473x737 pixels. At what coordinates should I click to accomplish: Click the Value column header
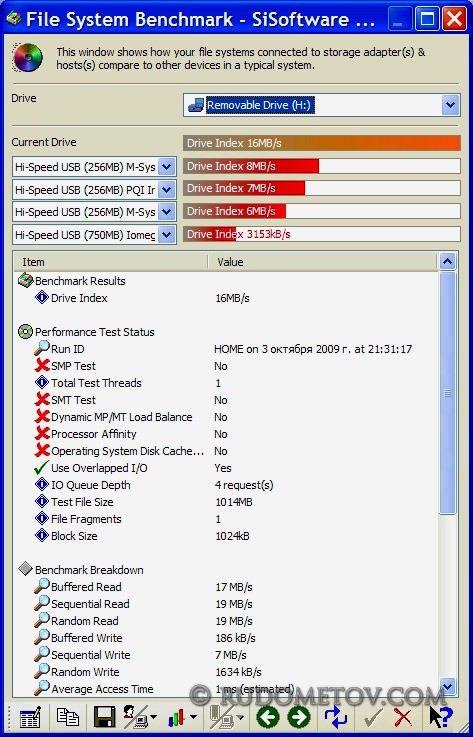point(323,262)
